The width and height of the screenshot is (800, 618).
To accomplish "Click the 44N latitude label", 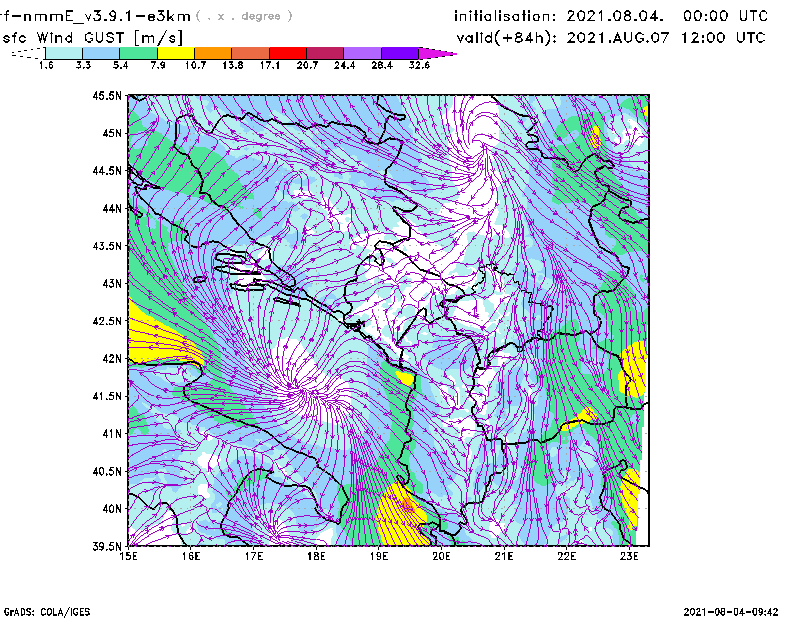I will point(112,208).
